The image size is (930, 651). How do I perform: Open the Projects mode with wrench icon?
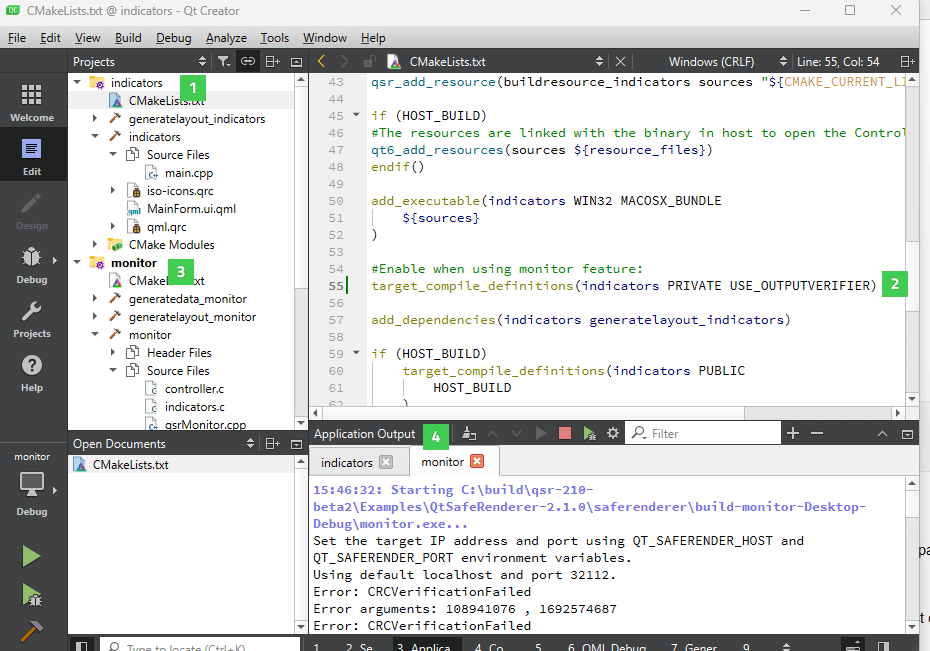coord(31,319)
